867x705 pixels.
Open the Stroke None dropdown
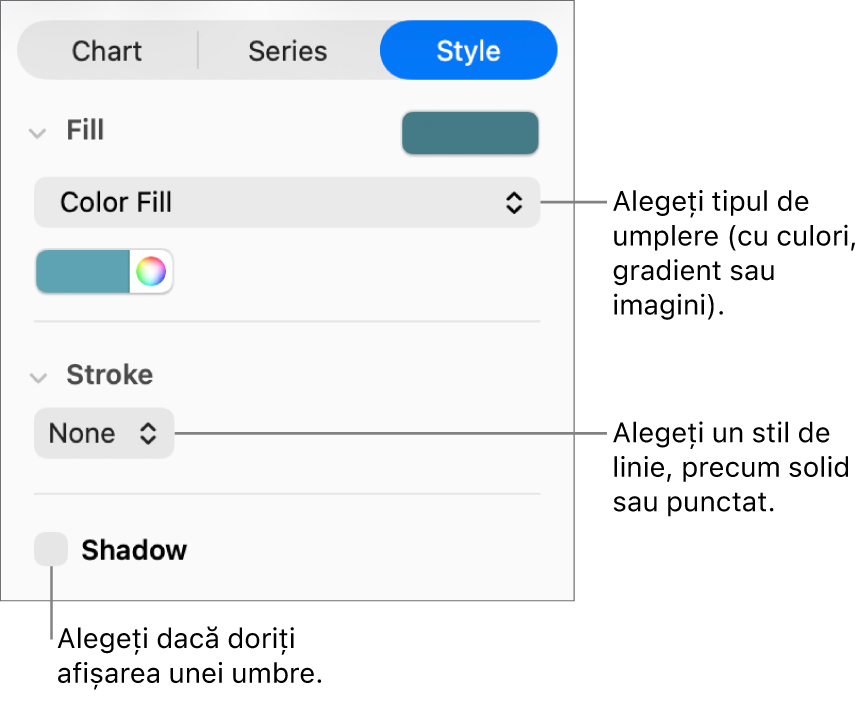click(103, 434)
